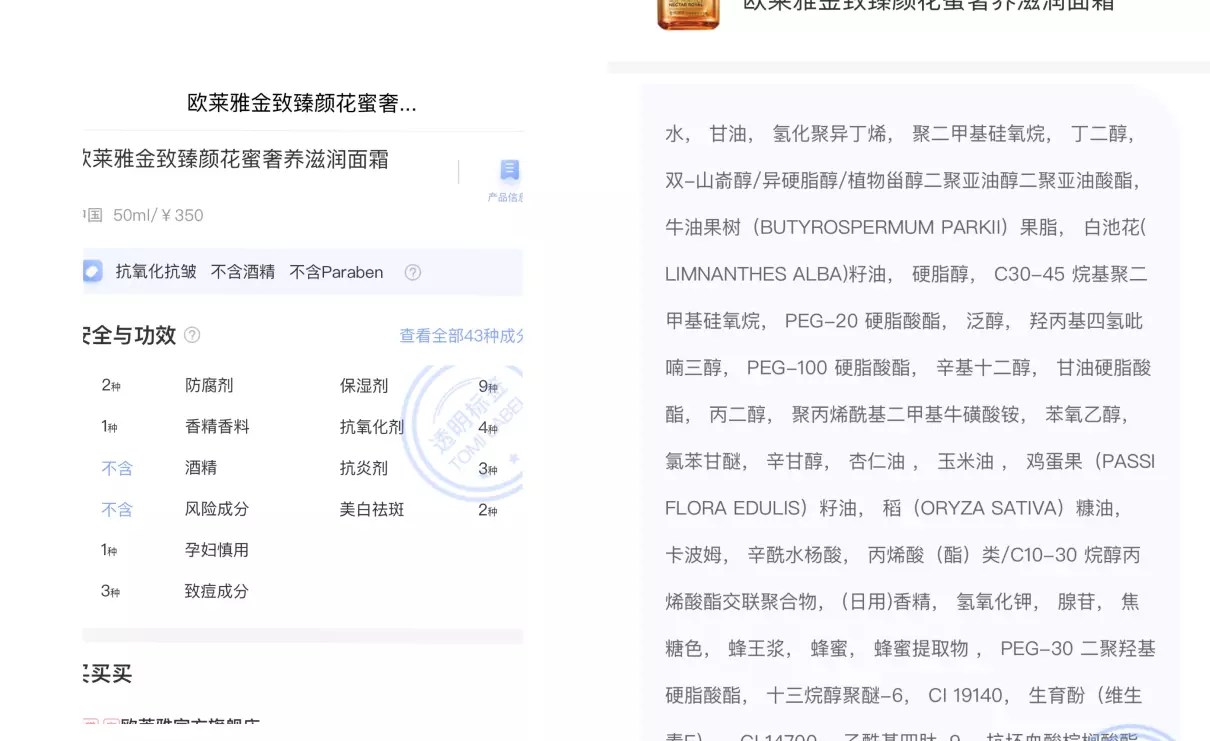
Task: Open the product bottle thumbnail at top
Action: point(688,14)
